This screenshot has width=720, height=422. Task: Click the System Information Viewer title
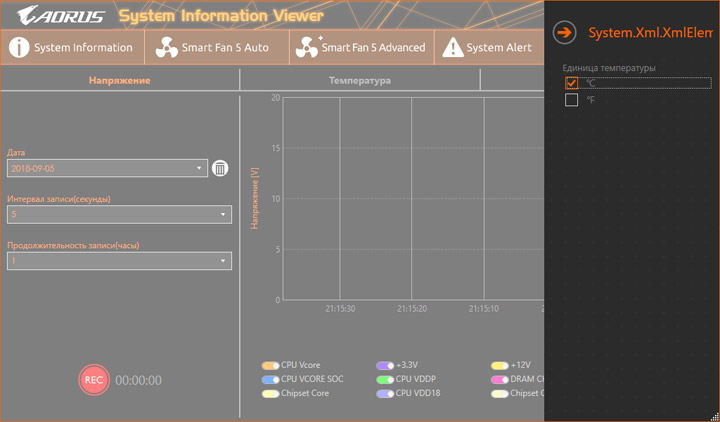point(221,16)
